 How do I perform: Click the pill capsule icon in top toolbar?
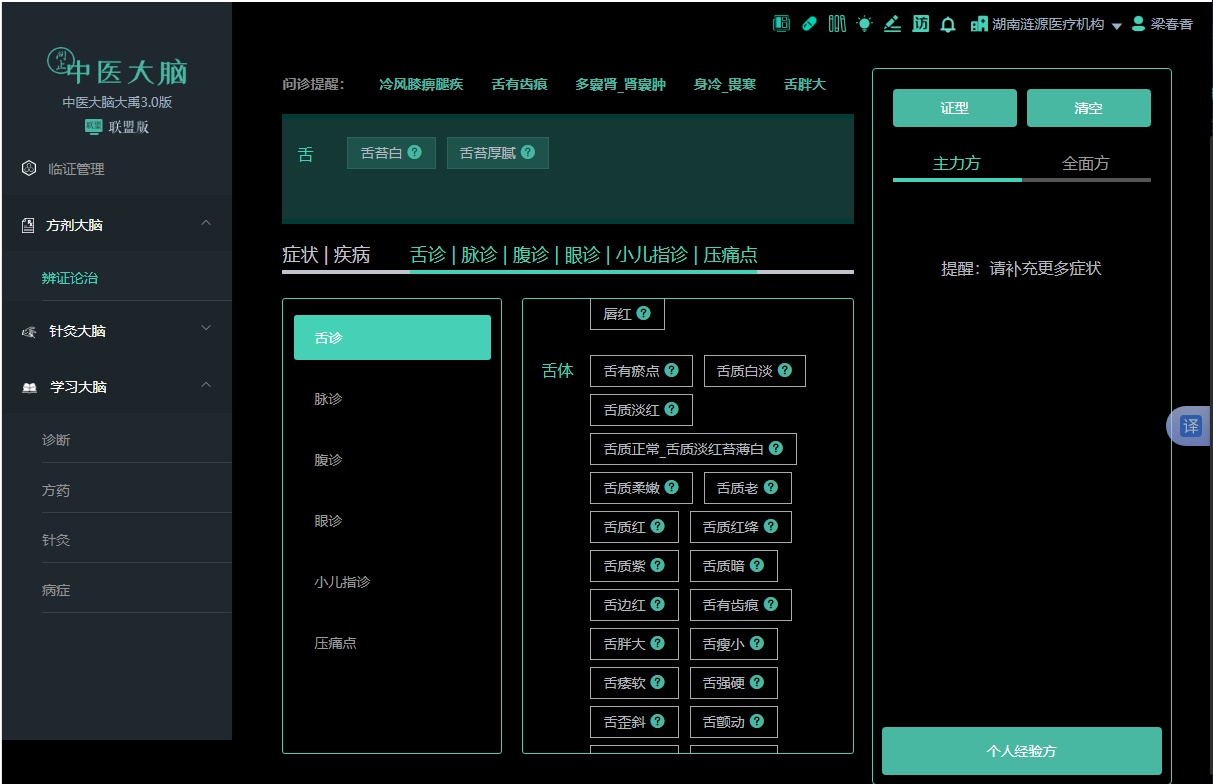810,24
